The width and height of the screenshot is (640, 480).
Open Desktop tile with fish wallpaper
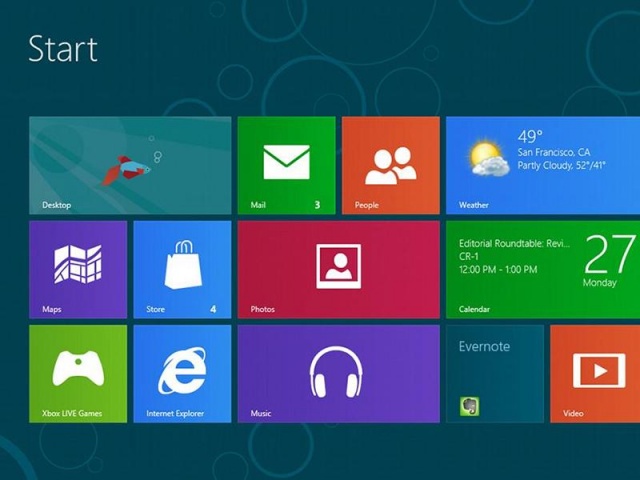pyautogui.click(x=130, y=165)
